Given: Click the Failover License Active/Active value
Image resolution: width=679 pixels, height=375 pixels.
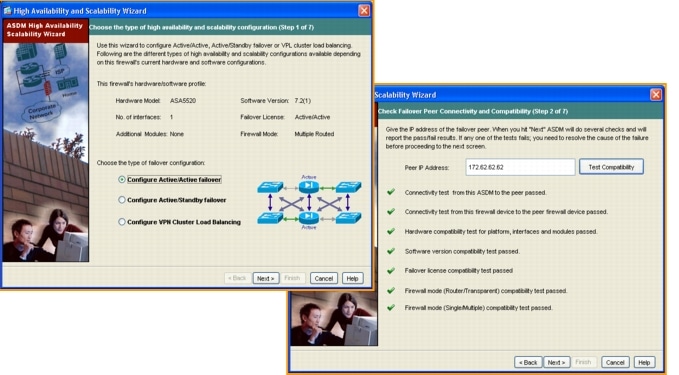Looking at the screenshot, I should 312,117.
